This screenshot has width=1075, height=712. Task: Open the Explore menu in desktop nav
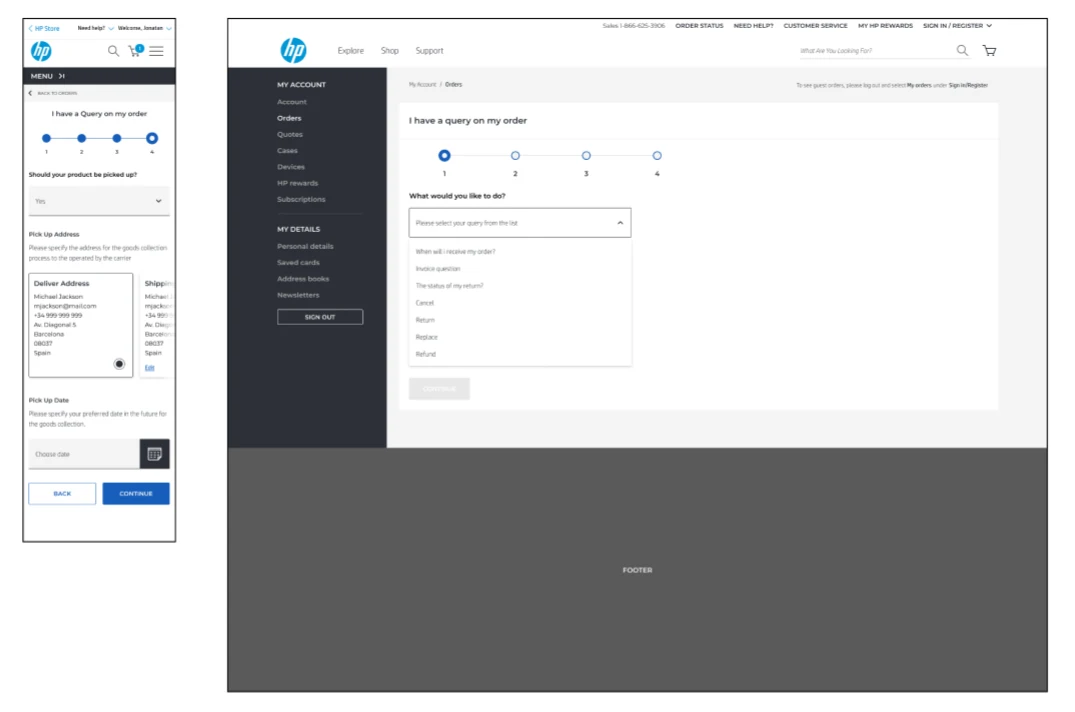[350, 51]
